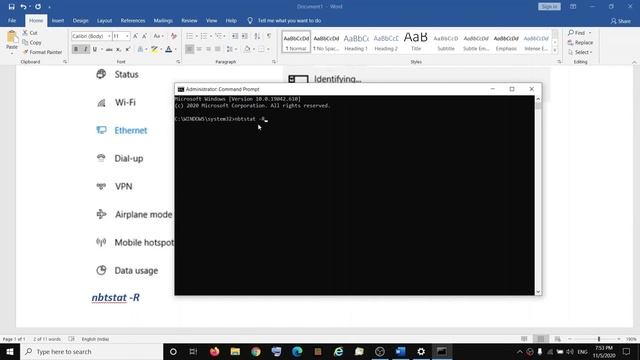Screen dimensions: 640x360
Task: Expand the Styles gallery
Action: point(555,50)
